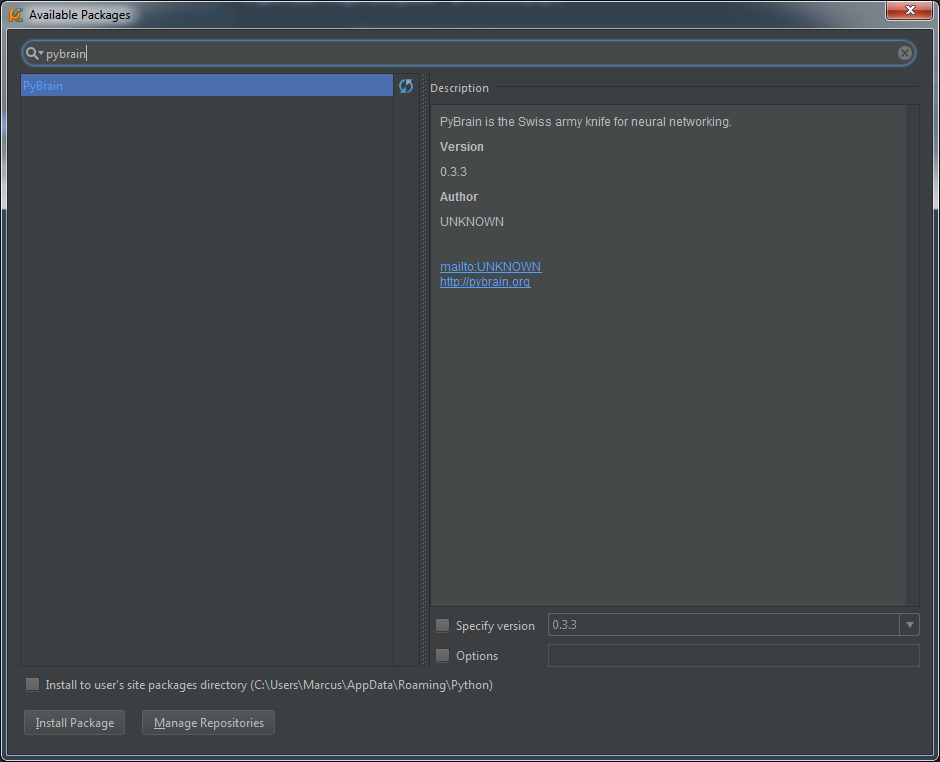Screen dimensions: 940x762
Task: Open the mailto:UNKNOWN link
Action: (x=490, y=267)
